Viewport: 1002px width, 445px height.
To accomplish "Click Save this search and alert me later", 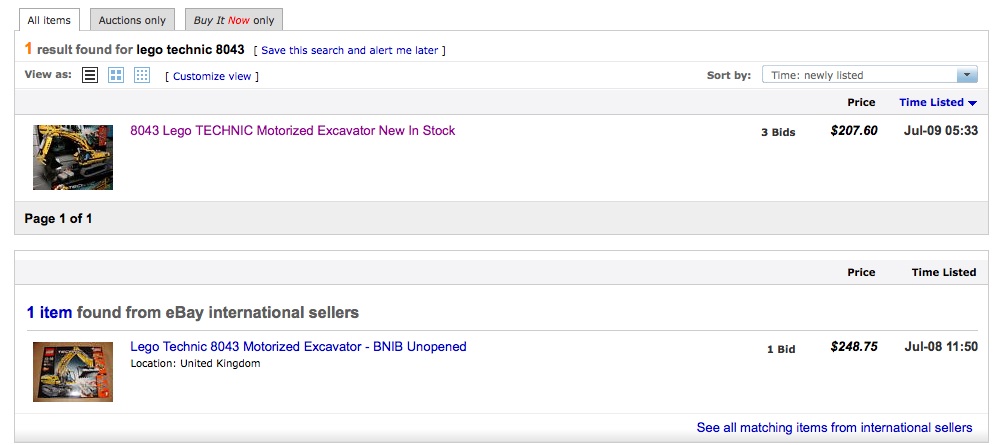I will point(350,50).
